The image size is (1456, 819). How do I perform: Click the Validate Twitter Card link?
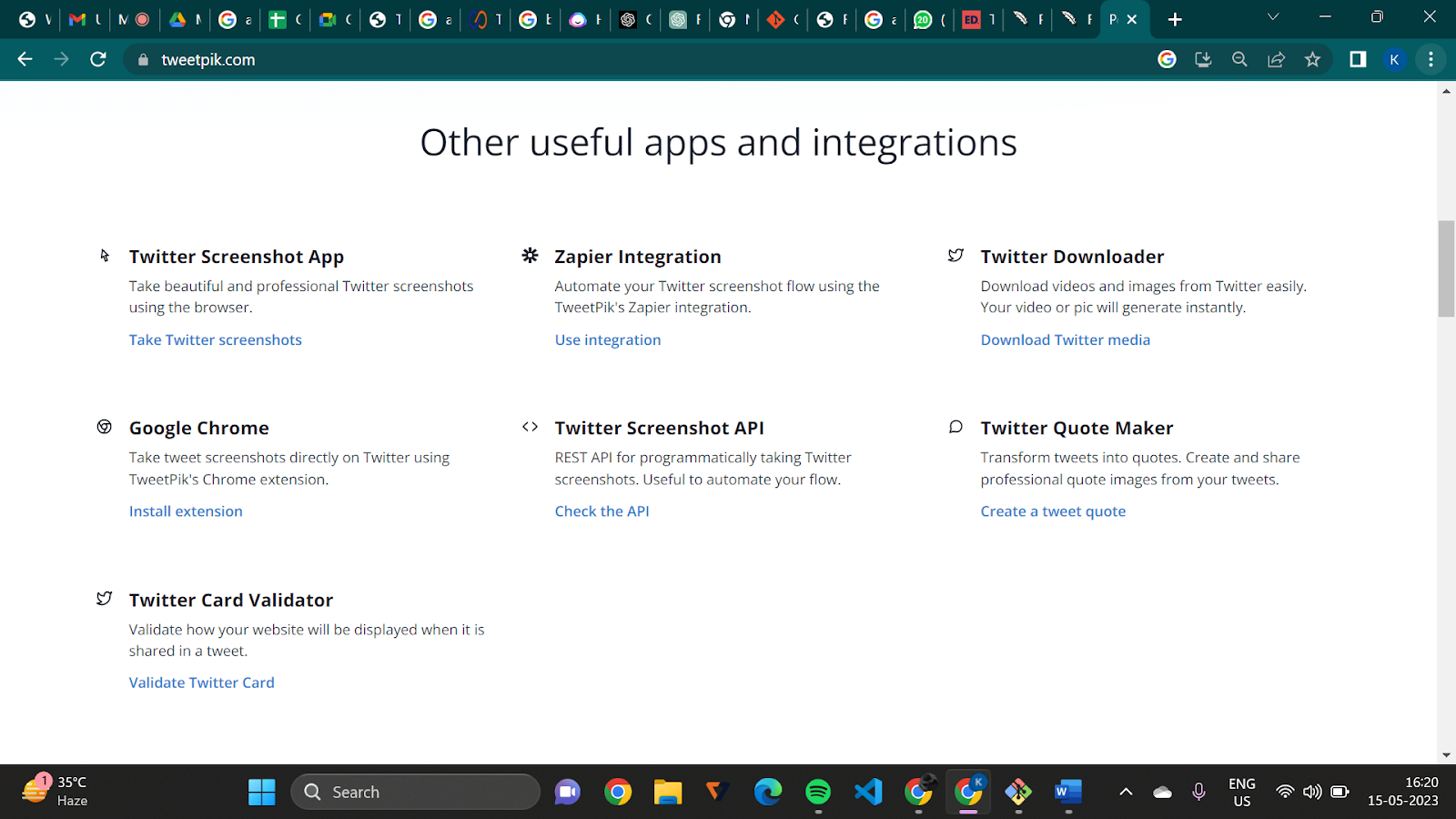click(201, 682)
